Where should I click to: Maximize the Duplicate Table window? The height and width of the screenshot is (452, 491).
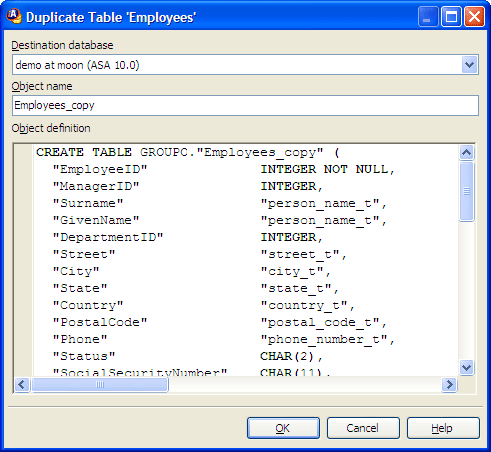coord(451,16)
